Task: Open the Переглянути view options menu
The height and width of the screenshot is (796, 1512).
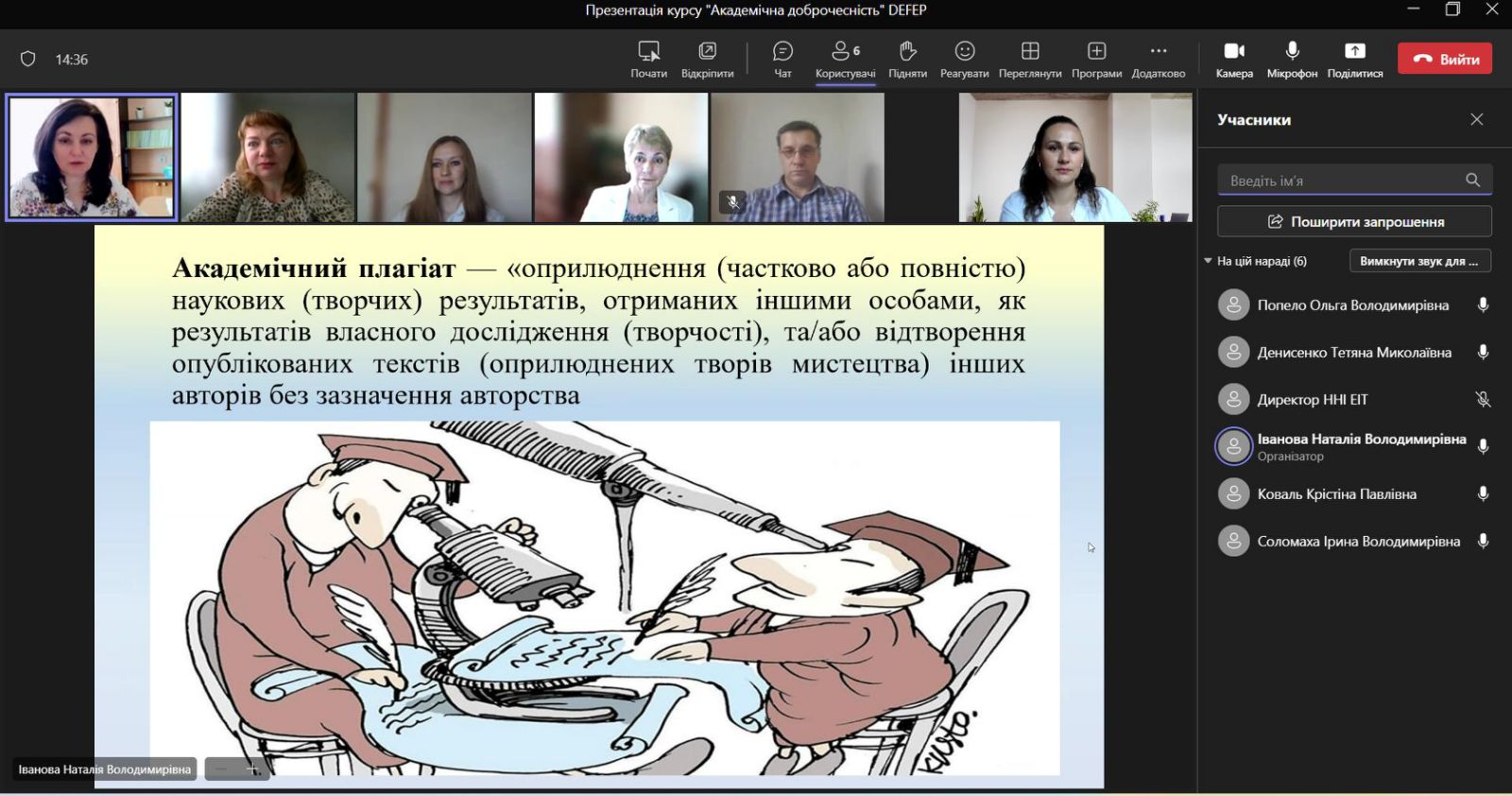Action: tap(1030, 59)
